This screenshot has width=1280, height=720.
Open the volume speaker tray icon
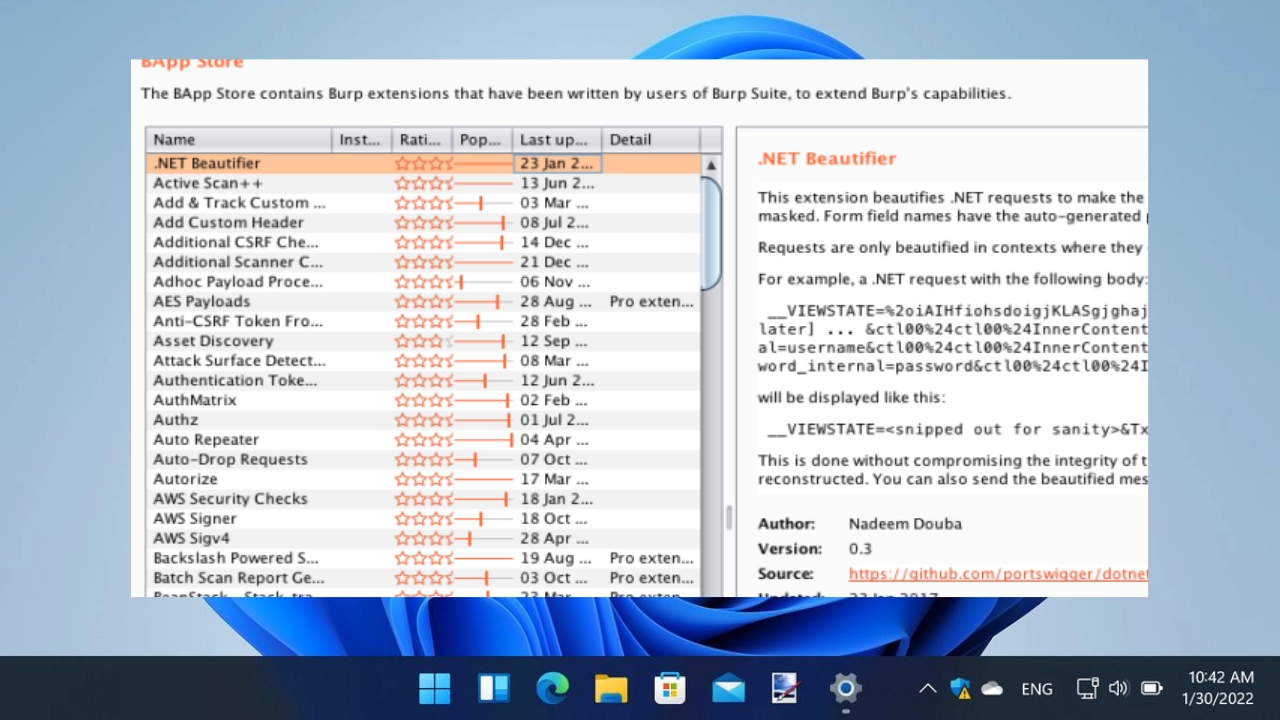click(x=1118, y=688)
